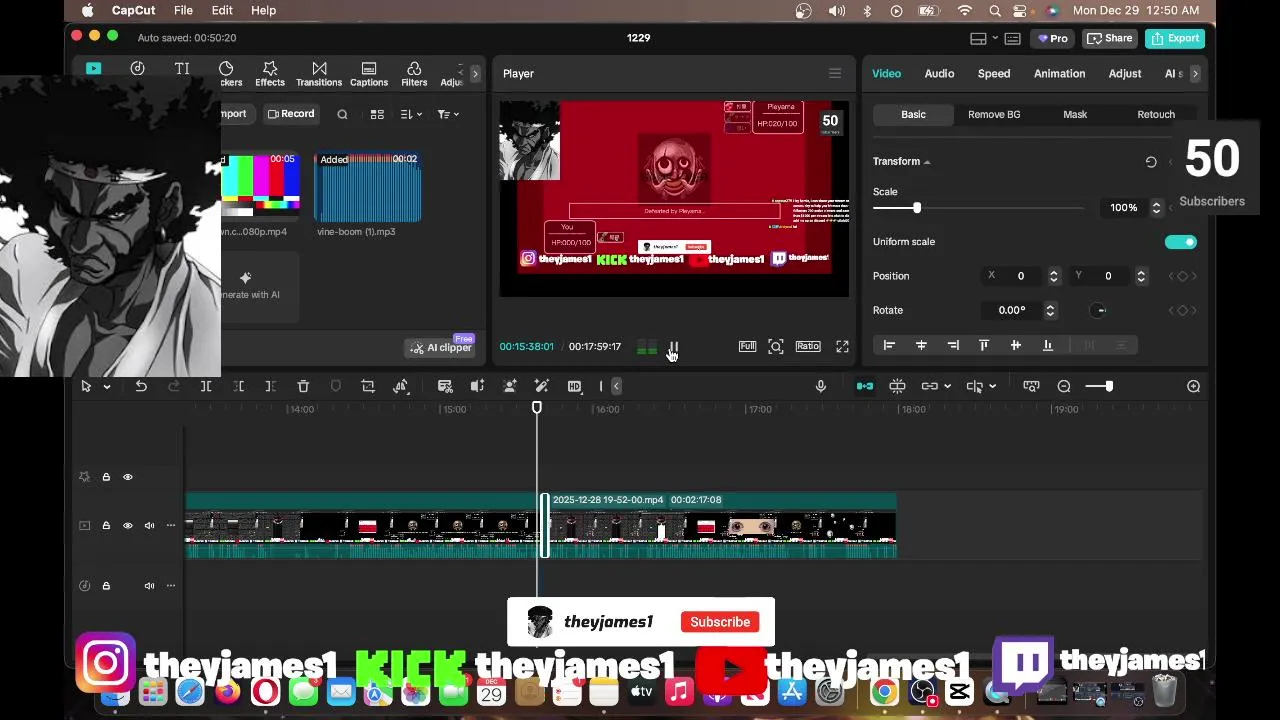Select the Crop tool in timeline toolbar
The height and width of the screenshot is (720, 1280).
368,386
